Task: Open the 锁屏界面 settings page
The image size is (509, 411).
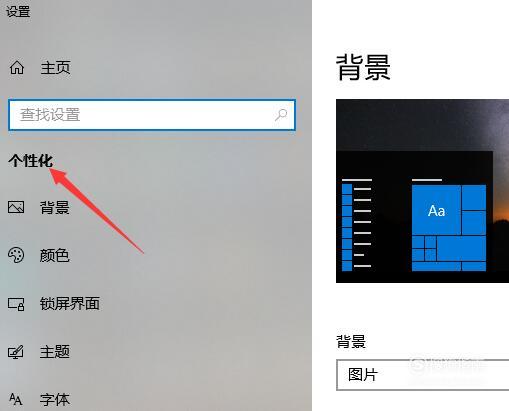Action: [x=70, y=304]
